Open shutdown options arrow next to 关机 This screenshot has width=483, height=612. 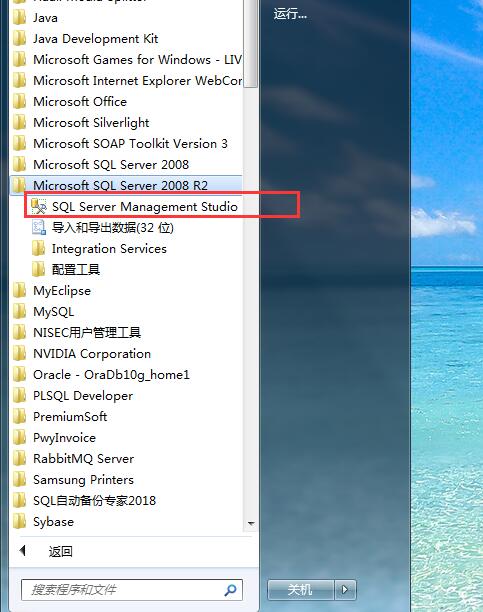345,589
